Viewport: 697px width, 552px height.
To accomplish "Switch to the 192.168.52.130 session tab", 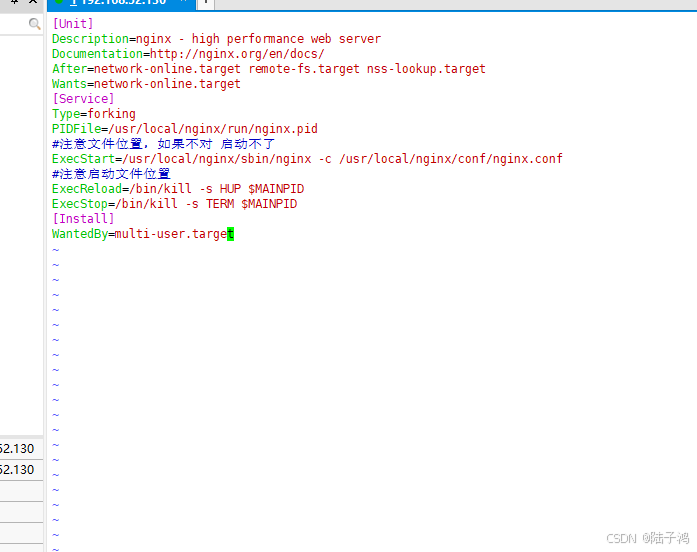I will (121, 3).
